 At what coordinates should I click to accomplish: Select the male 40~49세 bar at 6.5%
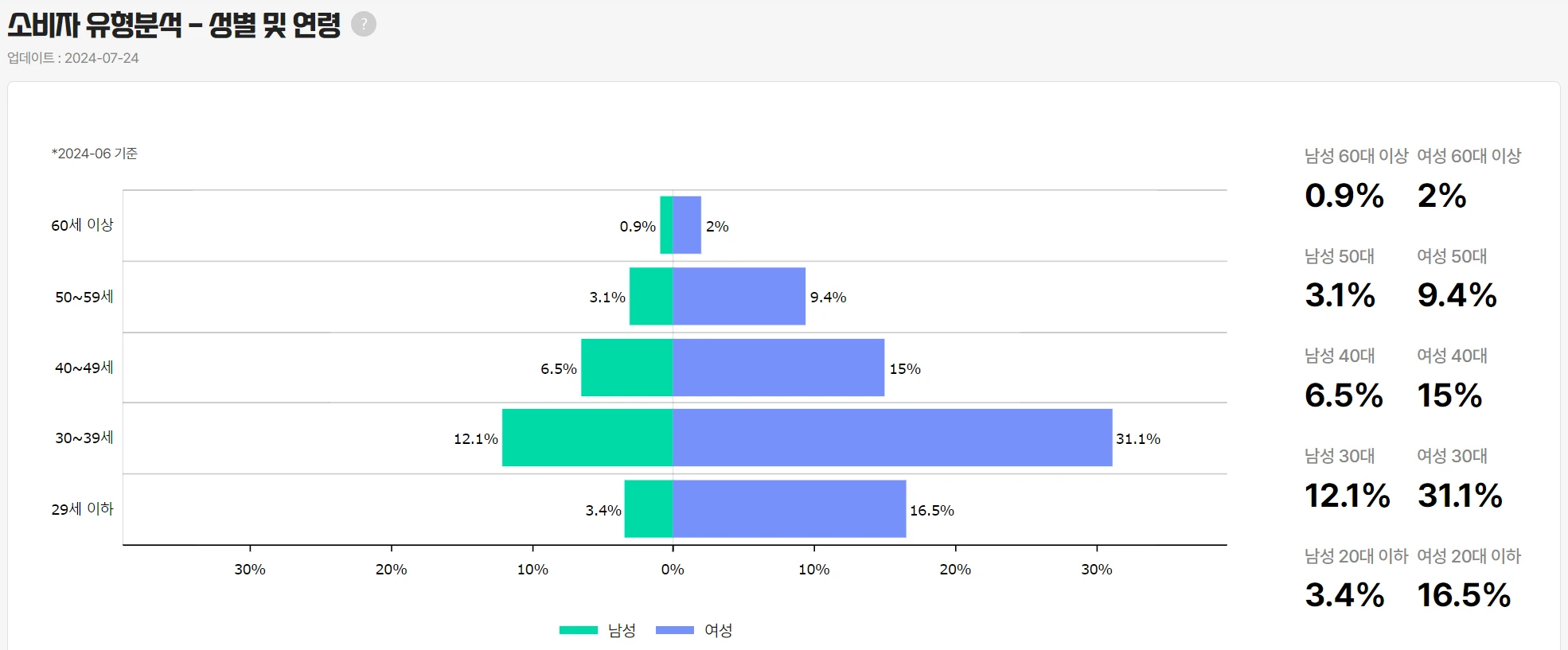(x=627, y=368)
